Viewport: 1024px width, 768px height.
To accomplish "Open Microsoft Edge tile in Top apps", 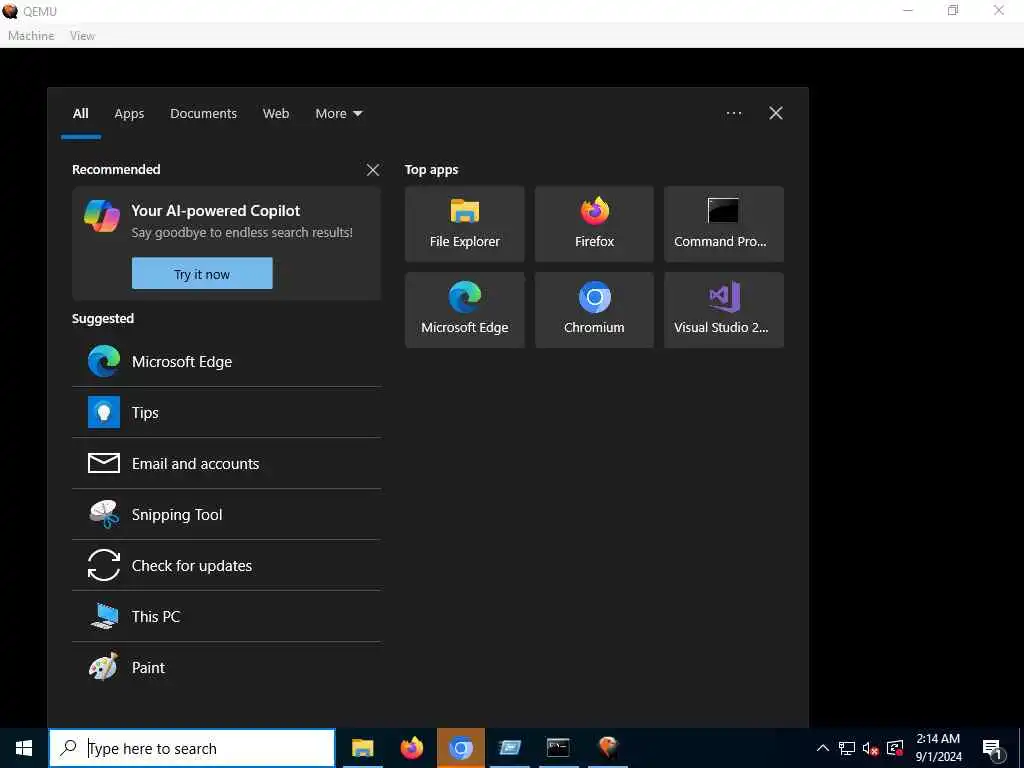I will point(464,310).
